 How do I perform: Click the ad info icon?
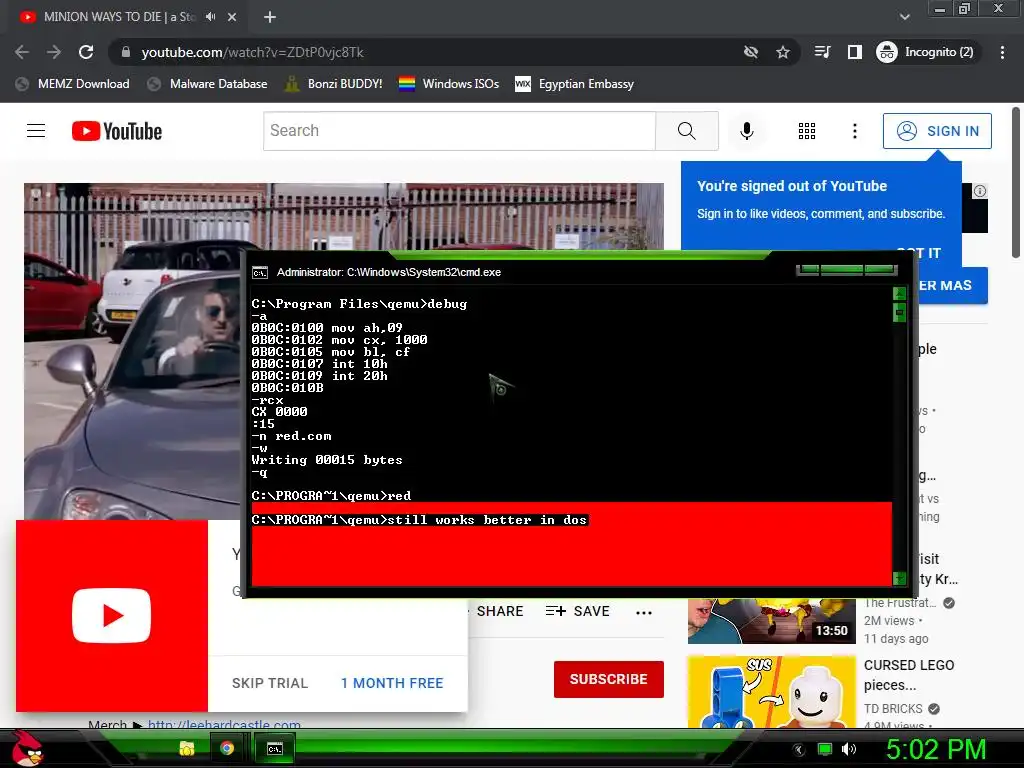[980, 191]
